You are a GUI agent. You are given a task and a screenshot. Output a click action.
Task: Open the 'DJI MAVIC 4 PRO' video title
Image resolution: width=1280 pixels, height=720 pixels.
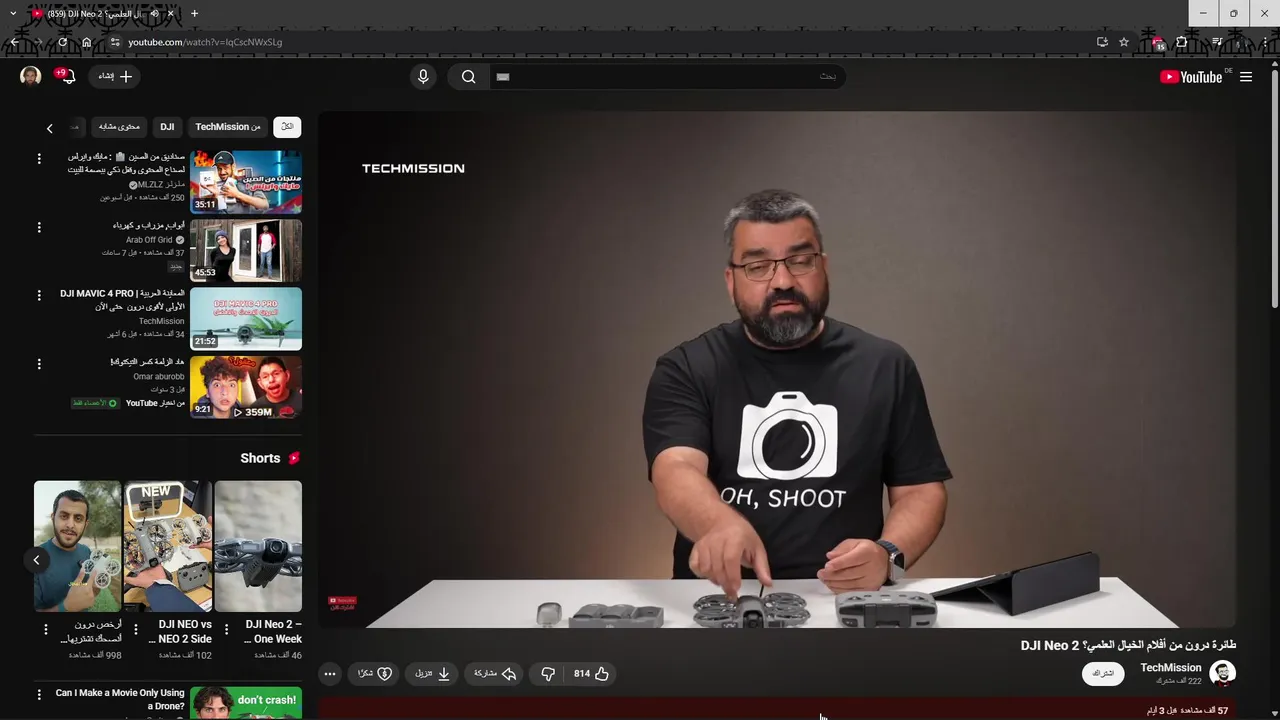point(122,300)
